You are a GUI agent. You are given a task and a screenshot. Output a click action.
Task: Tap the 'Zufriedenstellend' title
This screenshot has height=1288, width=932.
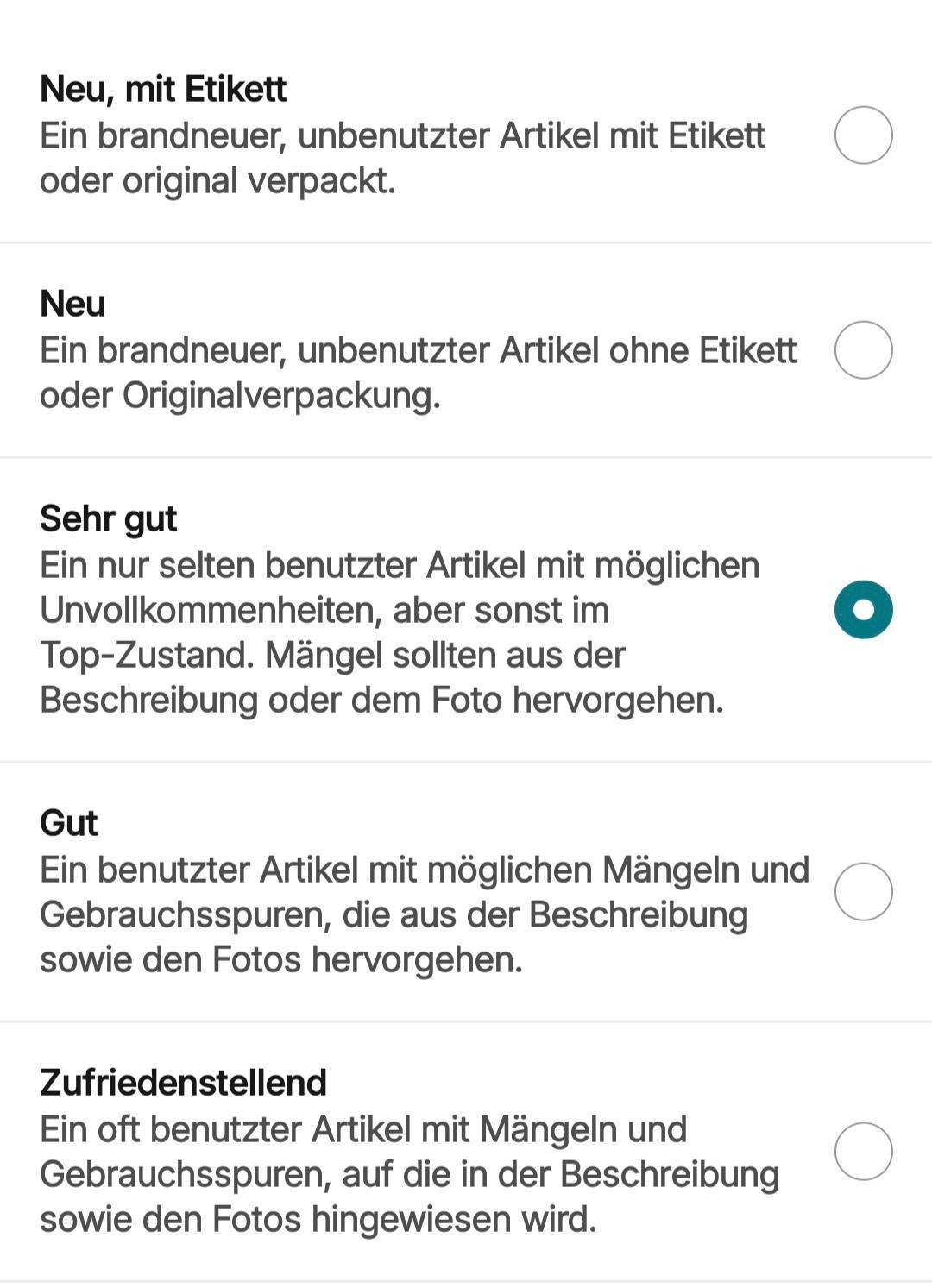point(183,1082)
